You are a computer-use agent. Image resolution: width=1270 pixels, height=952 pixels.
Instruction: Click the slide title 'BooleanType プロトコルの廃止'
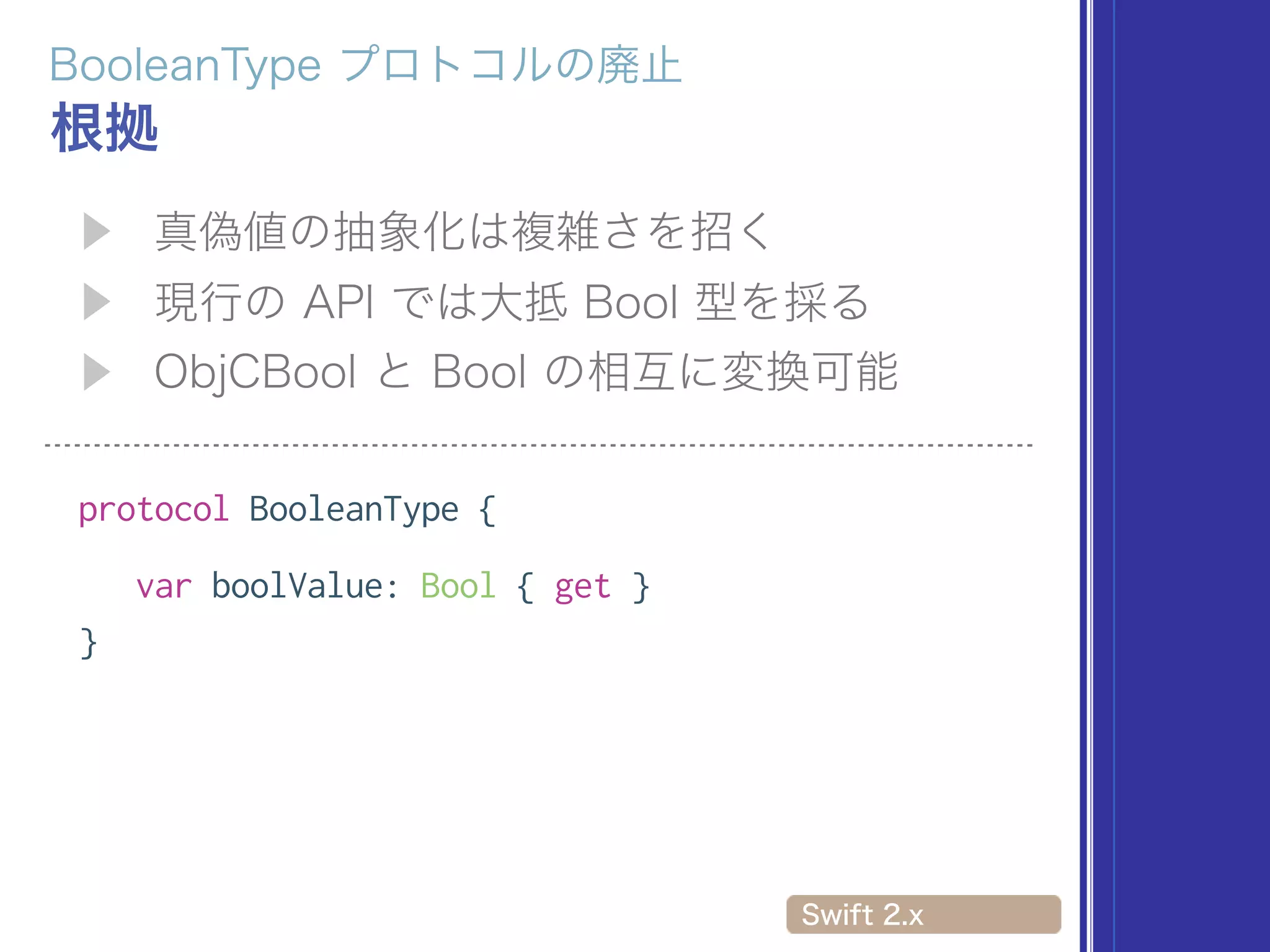(366, 65)
